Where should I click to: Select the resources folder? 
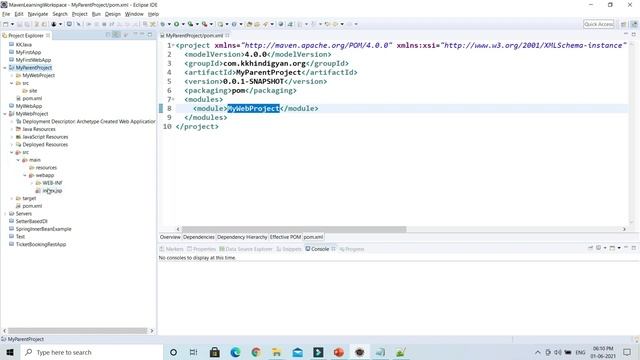coord(46,168)
